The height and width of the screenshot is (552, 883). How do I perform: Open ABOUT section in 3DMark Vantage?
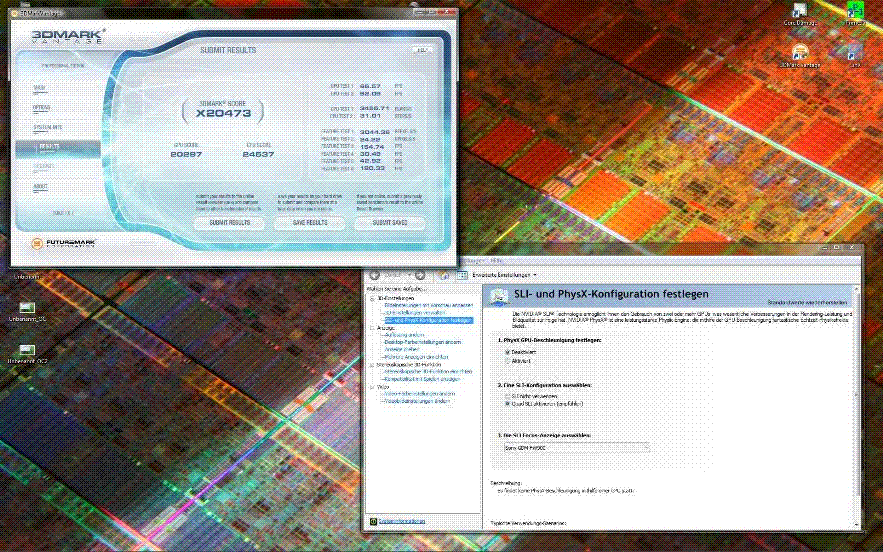click(x=41, y=187)
